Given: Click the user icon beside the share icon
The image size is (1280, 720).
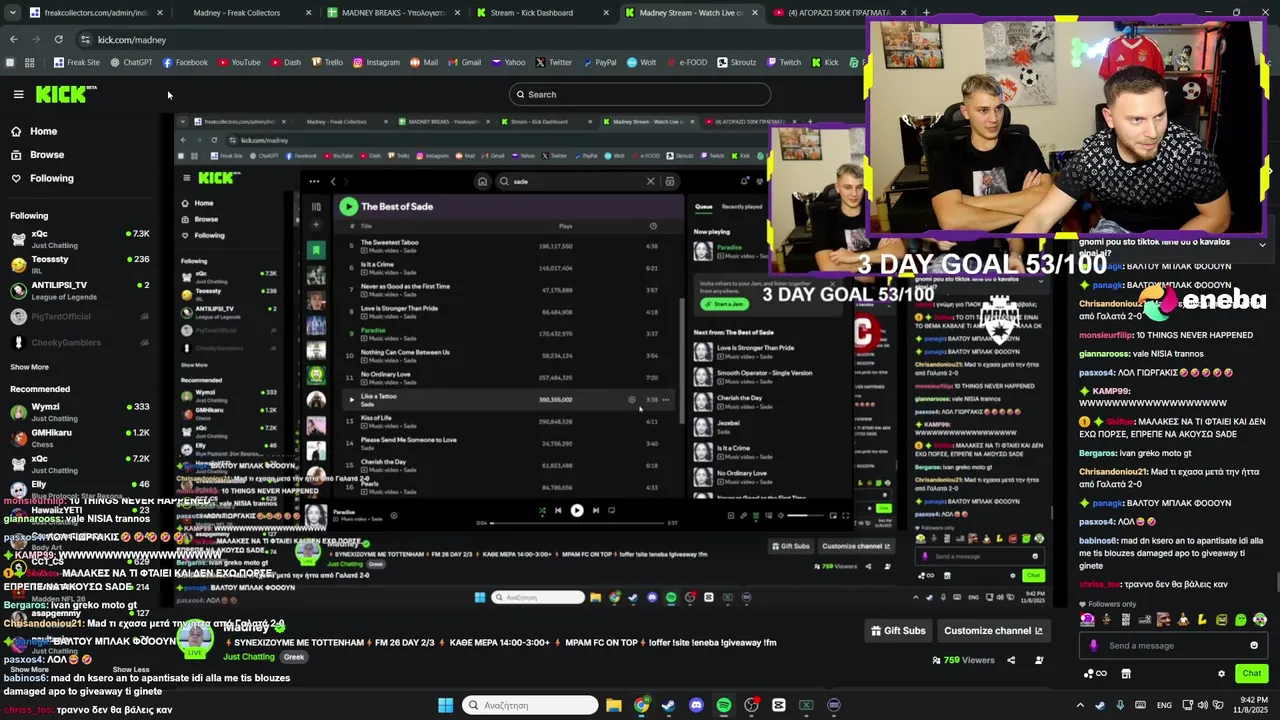Looking at the screenshot, I should [1039, 660].
